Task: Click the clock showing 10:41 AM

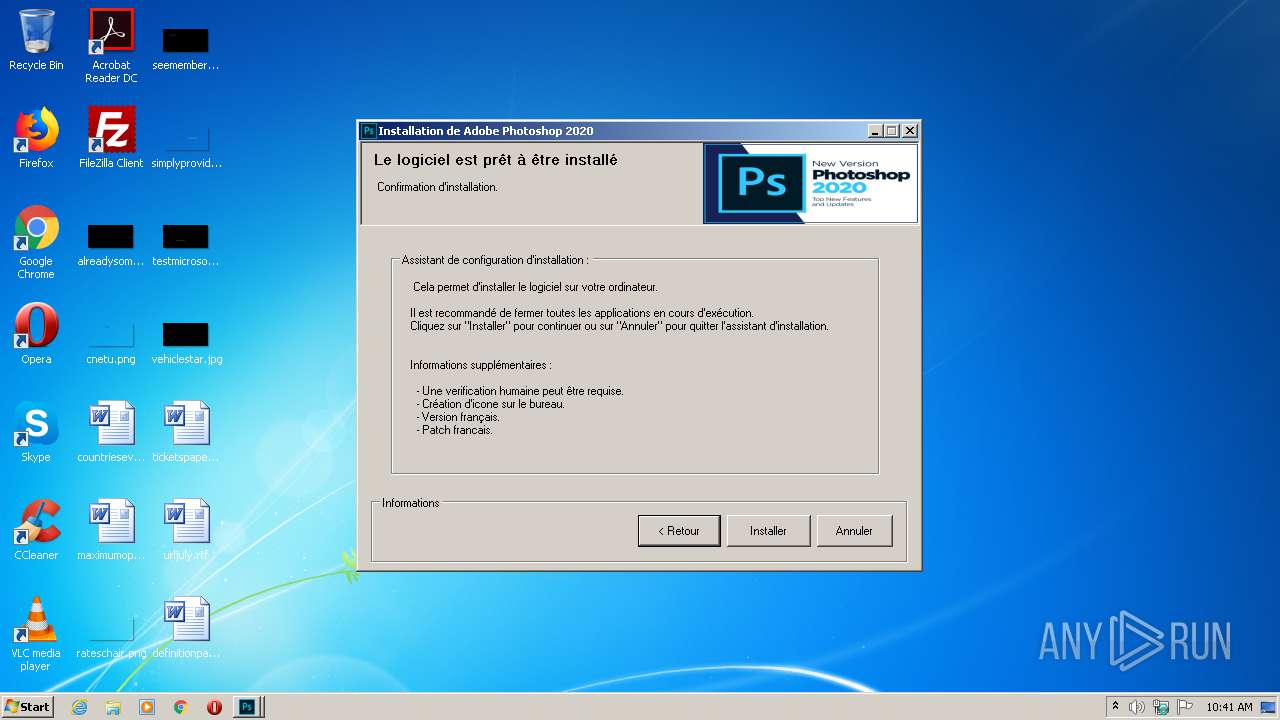Action: coord(1229,707)
